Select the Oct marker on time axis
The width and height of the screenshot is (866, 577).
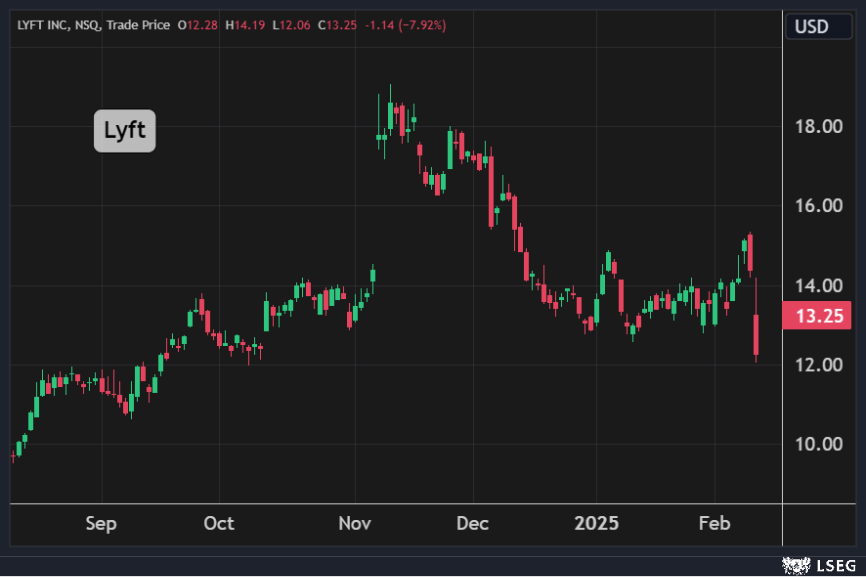coord(218,523)
